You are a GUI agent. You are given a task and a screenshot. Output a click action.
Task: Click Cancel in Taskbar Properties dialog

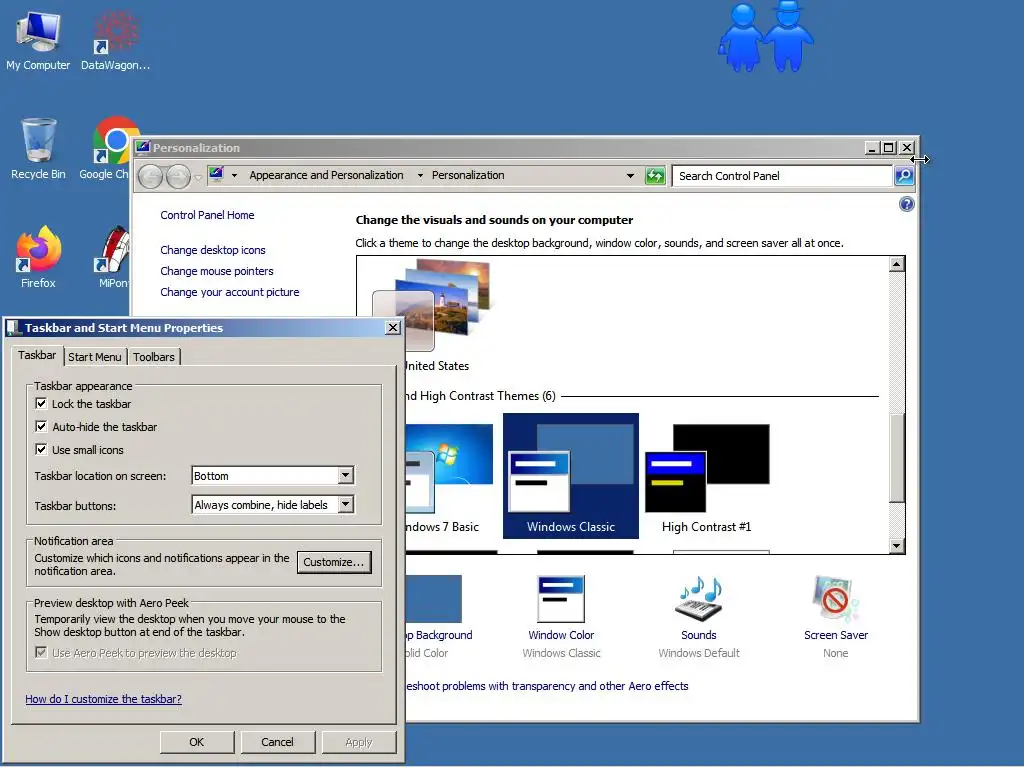click(x=278, y=742)
